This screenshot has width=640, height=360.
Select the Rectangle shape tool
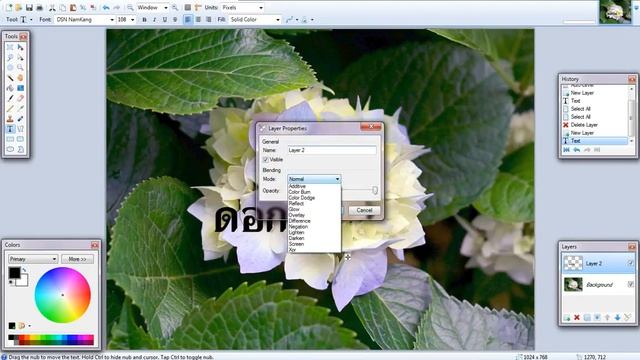coord(10,139)
